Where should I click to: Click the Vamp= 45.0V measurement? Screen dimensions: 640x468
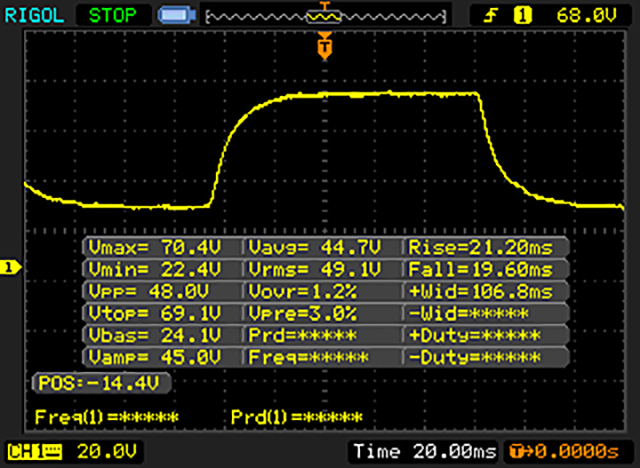pyautogui.click(x=155, y=357)
